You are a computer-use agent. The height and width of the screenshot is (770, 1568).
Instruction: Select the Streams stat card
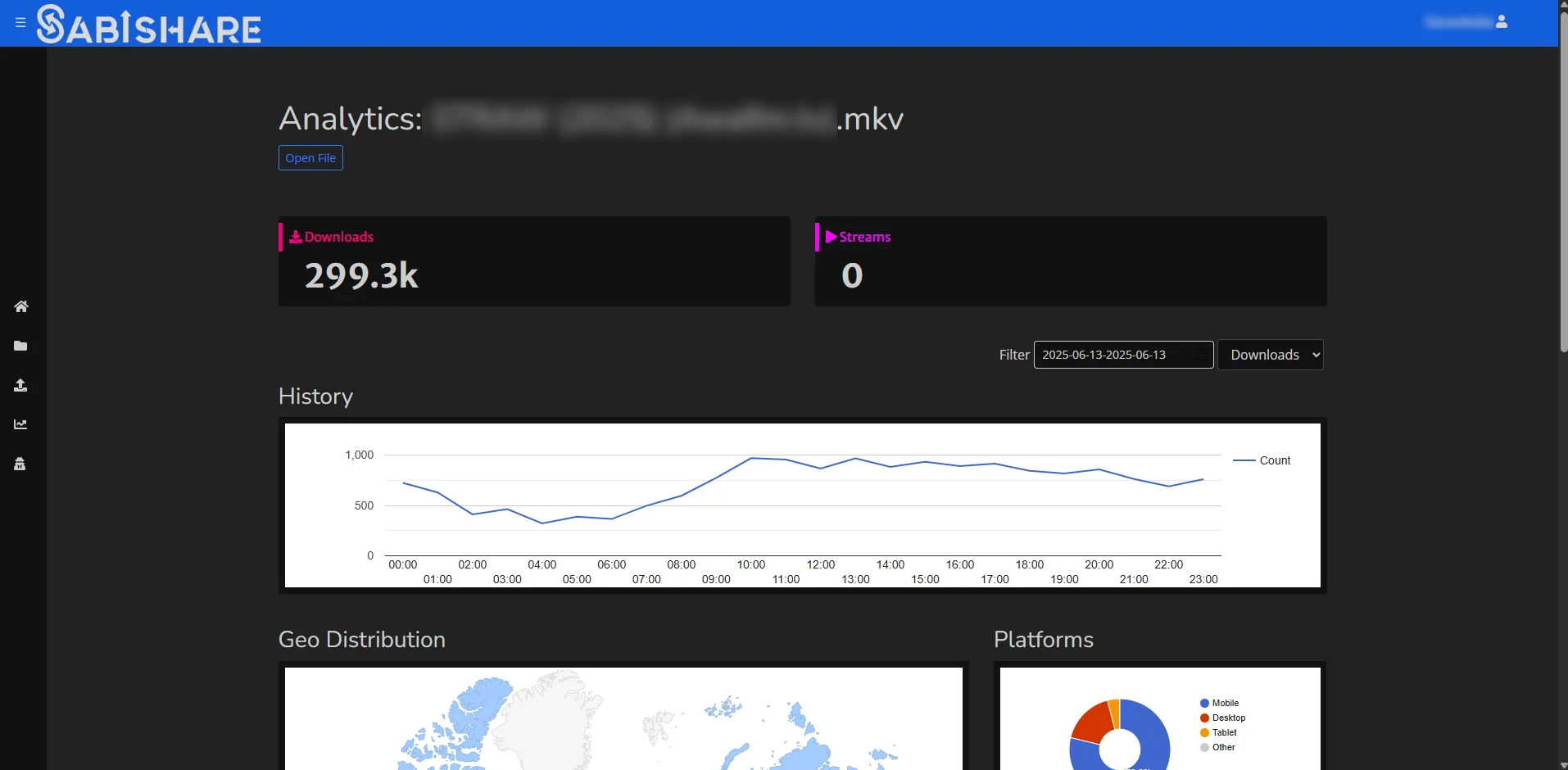(1070, 260)
